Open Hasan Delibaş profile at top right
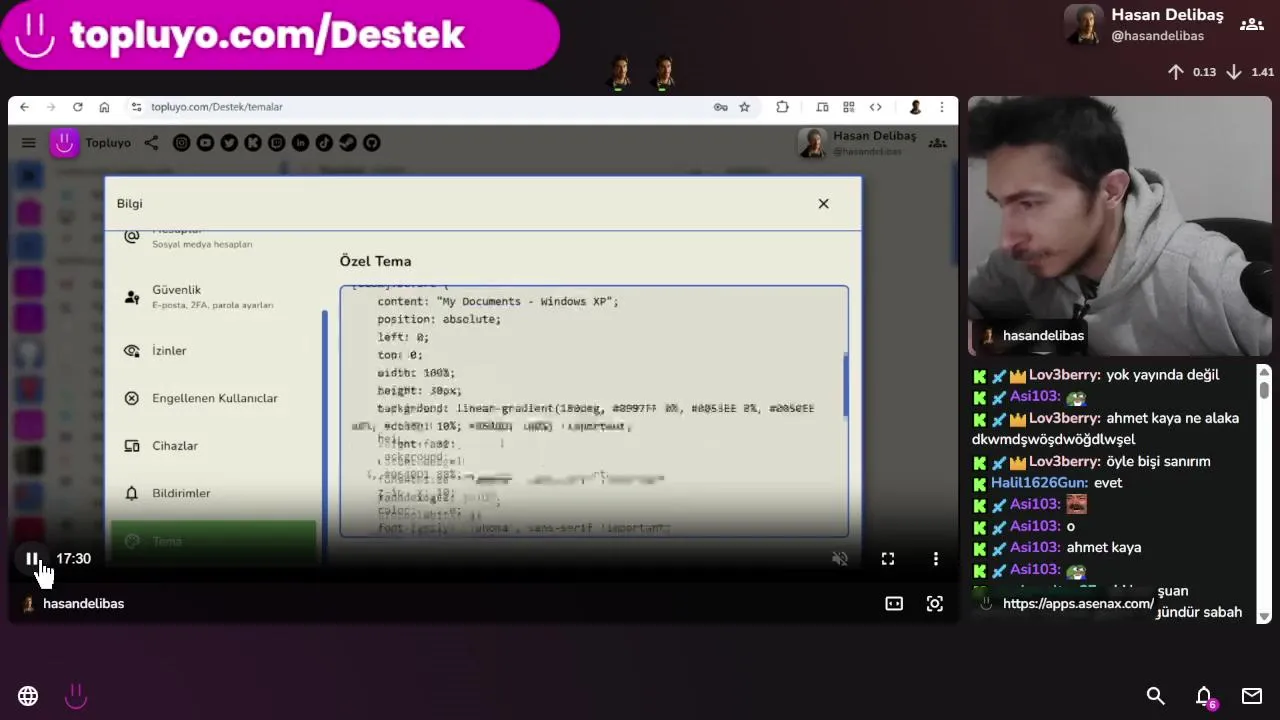The width and height of the screenshot is (1280, 720). point(1144,25)
